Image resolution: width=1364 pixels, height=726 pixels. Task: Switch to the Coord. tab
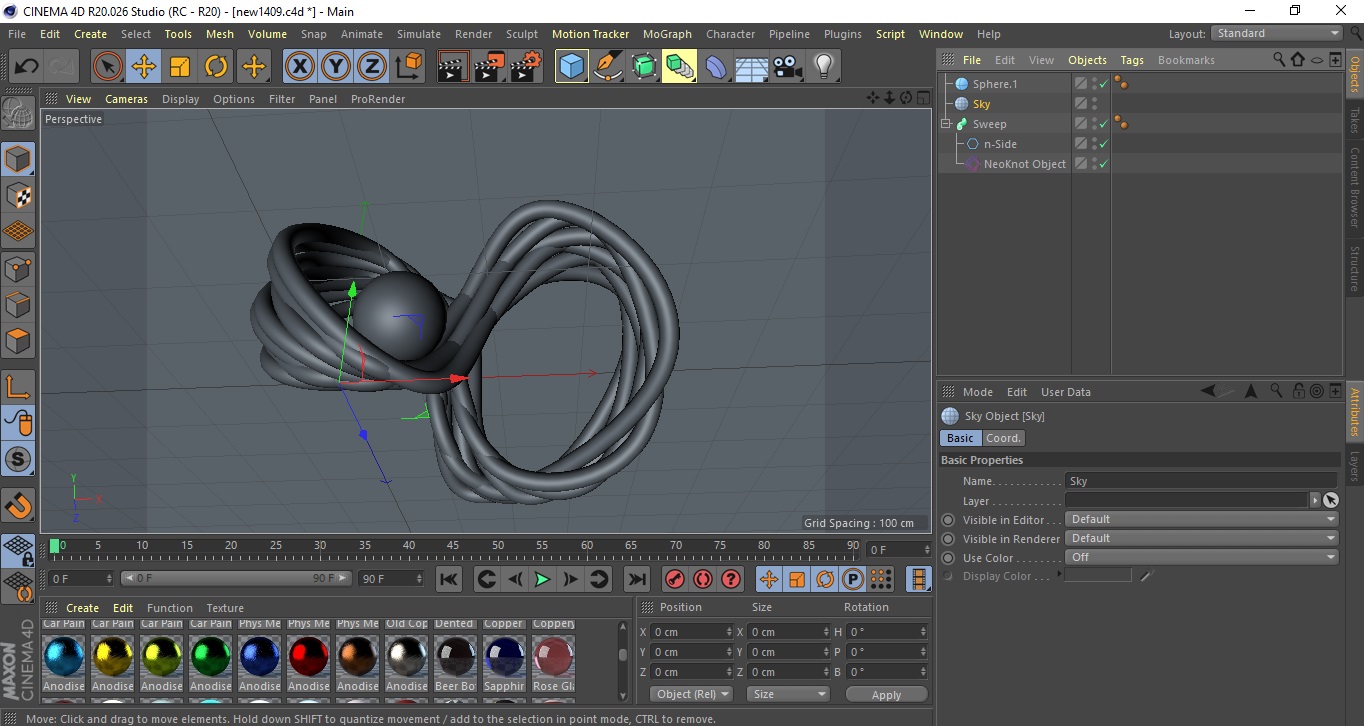pos(1003,438)
